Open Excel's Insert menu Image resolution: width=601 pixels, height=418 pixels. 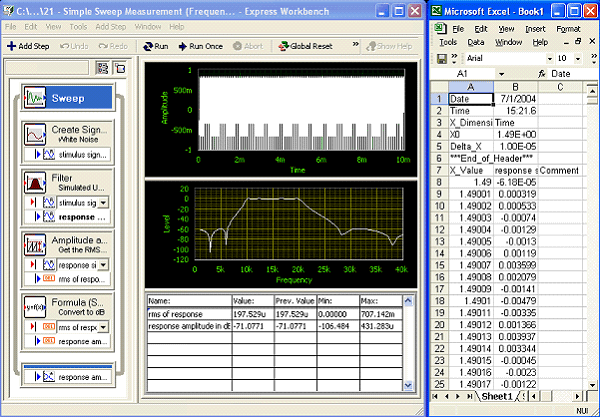click(x=533, y=29)
